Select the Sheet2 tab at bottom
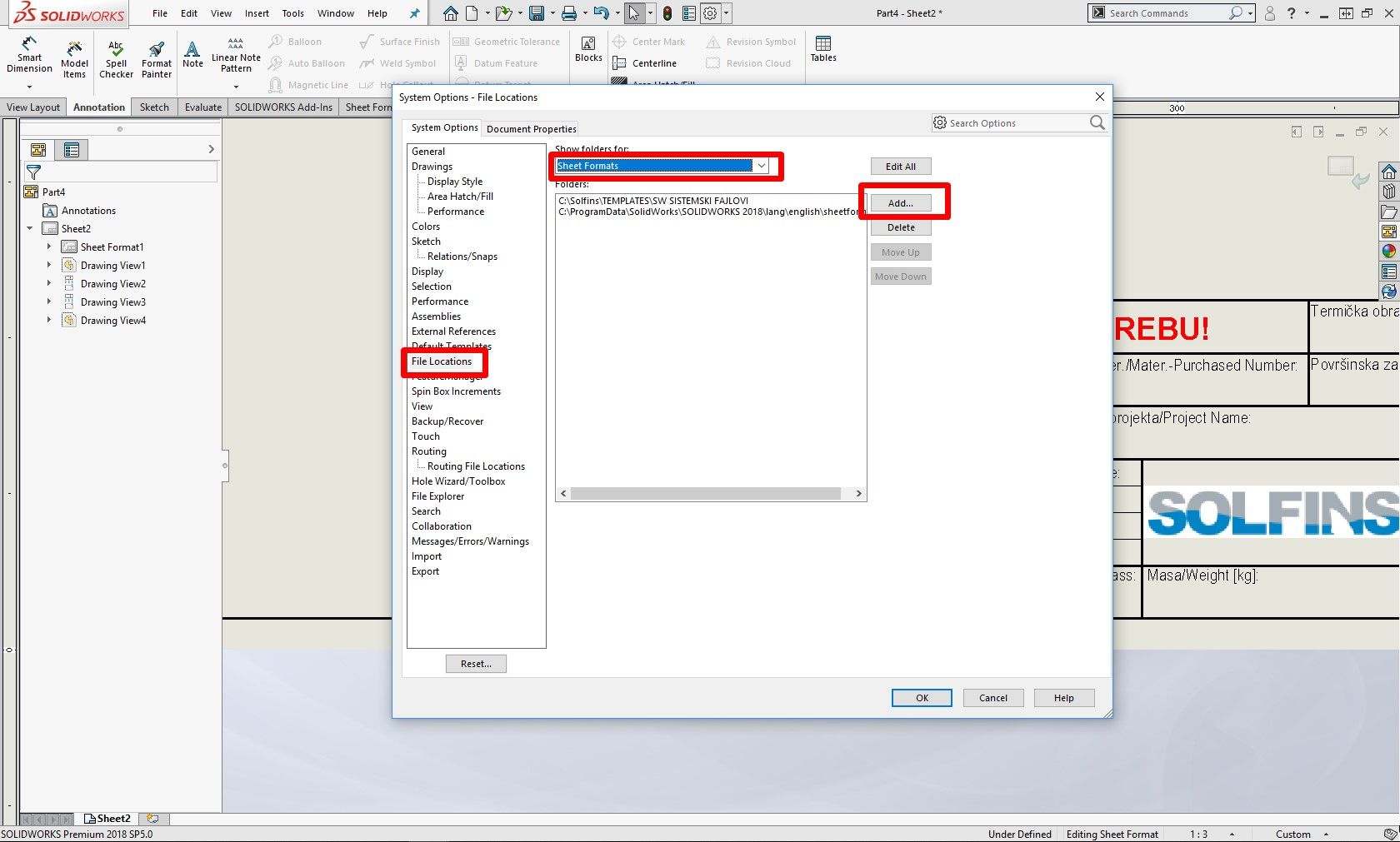Screen dimensions: 1400x842 pyautogui.click(x=108, y=819)
